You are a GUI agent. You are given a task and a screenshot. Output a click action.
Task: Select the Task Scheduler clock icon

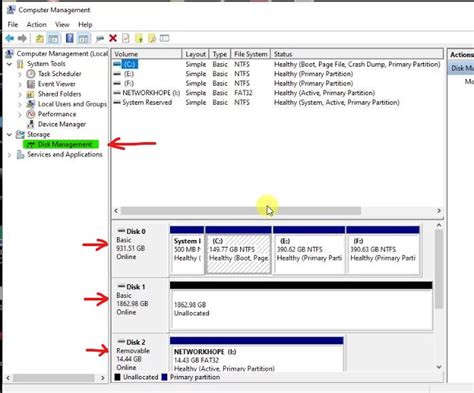click(x=31, y=74)
